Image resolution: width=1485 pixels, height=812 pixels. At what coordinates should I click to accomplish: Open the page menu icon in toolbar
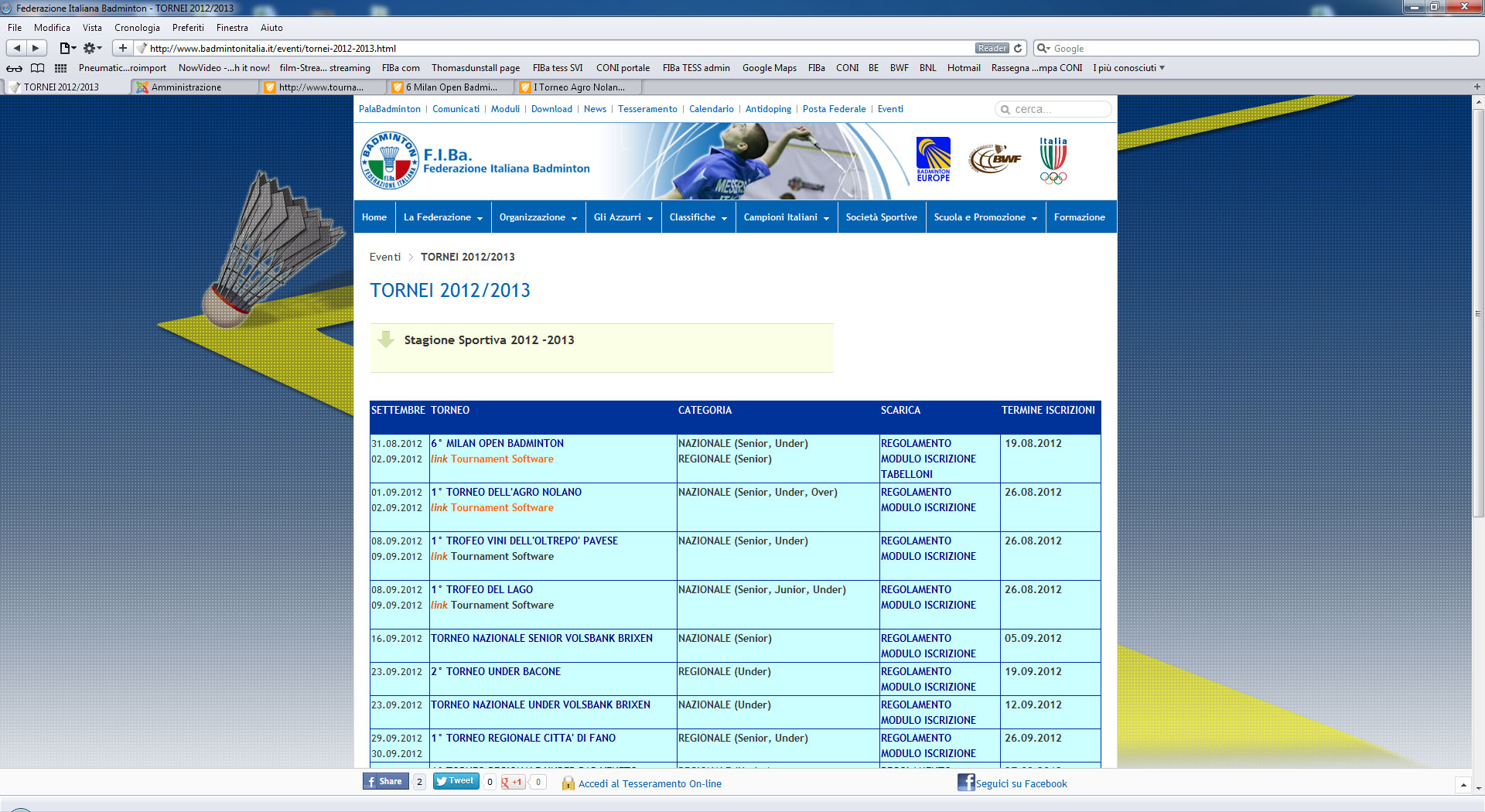pos(67,48)
